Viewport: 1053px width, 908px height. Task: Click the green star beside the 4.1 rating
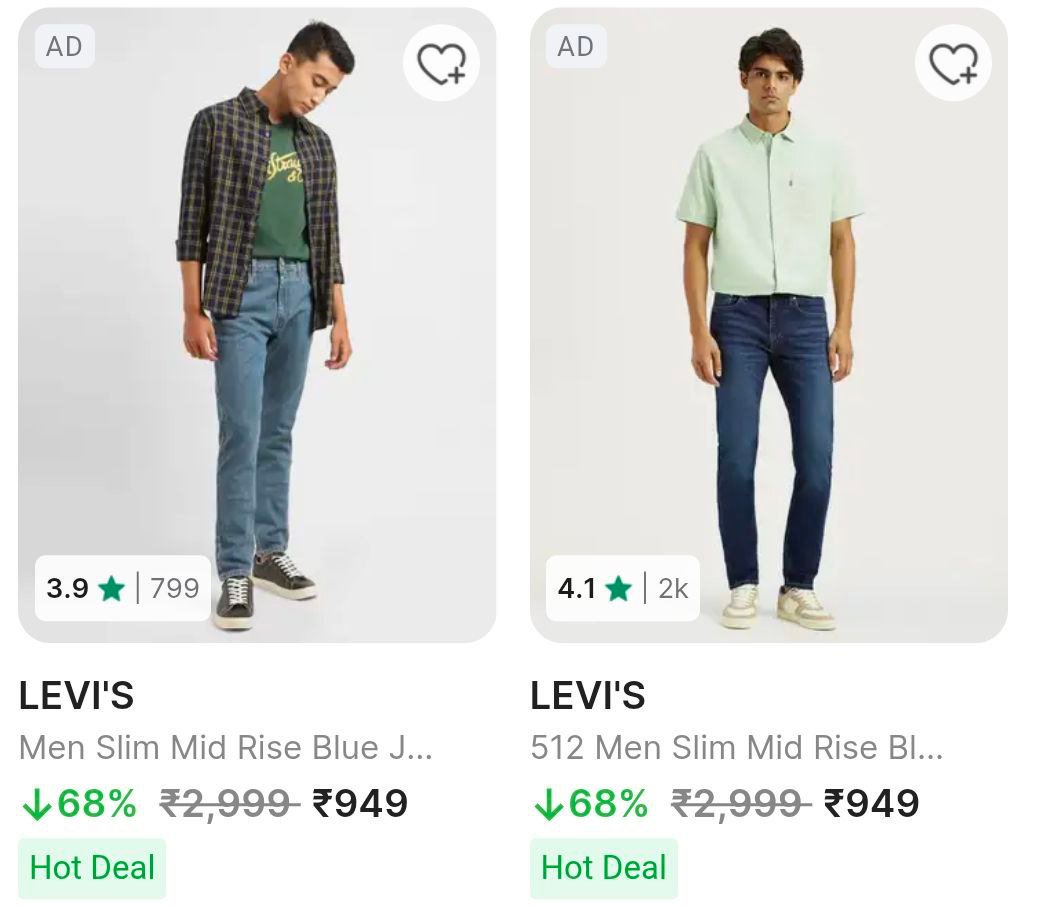tap(619, 589)
